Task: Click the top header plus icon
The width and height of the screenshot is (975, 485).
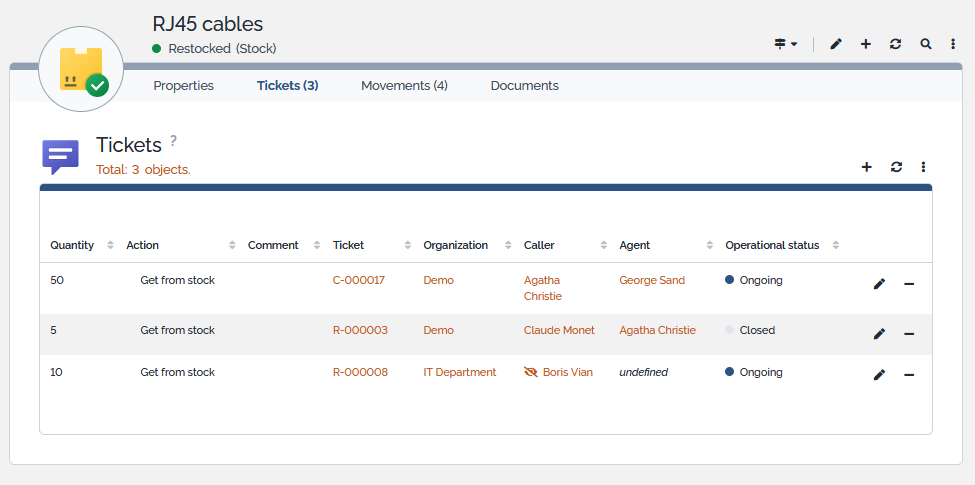Action: (866, 44)
